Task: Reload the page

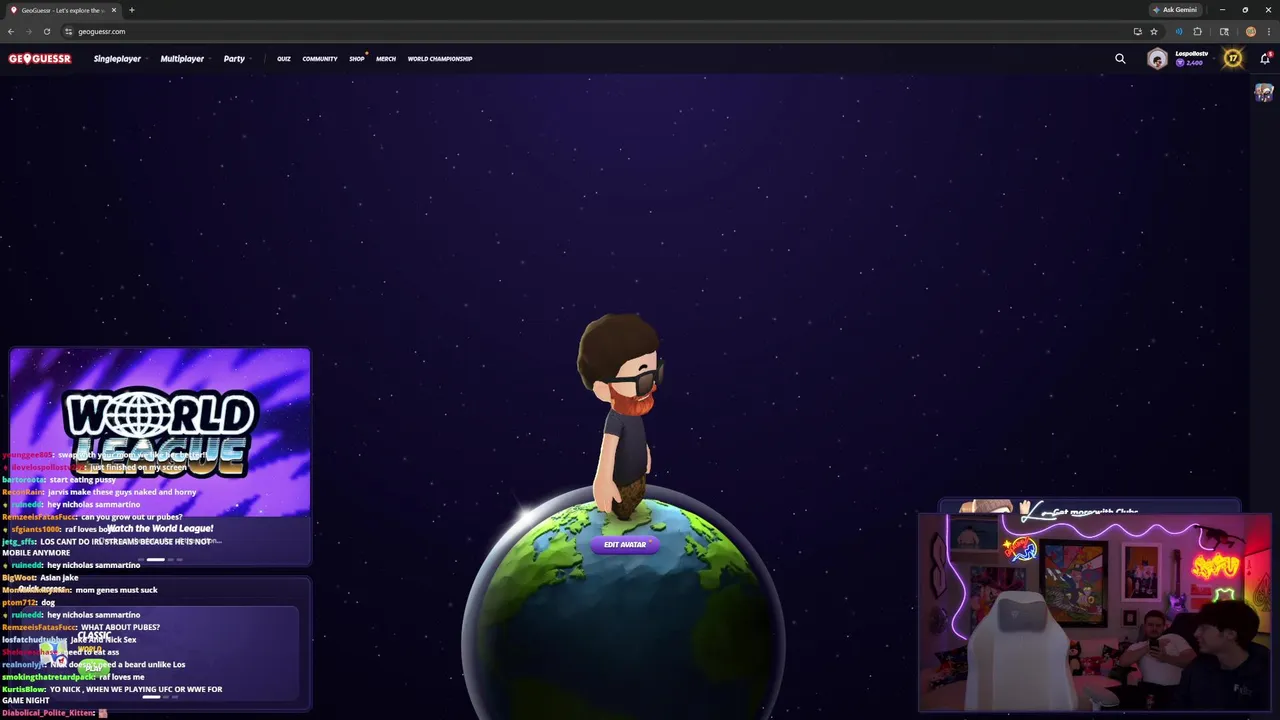Action: click(x=46, y=31)
